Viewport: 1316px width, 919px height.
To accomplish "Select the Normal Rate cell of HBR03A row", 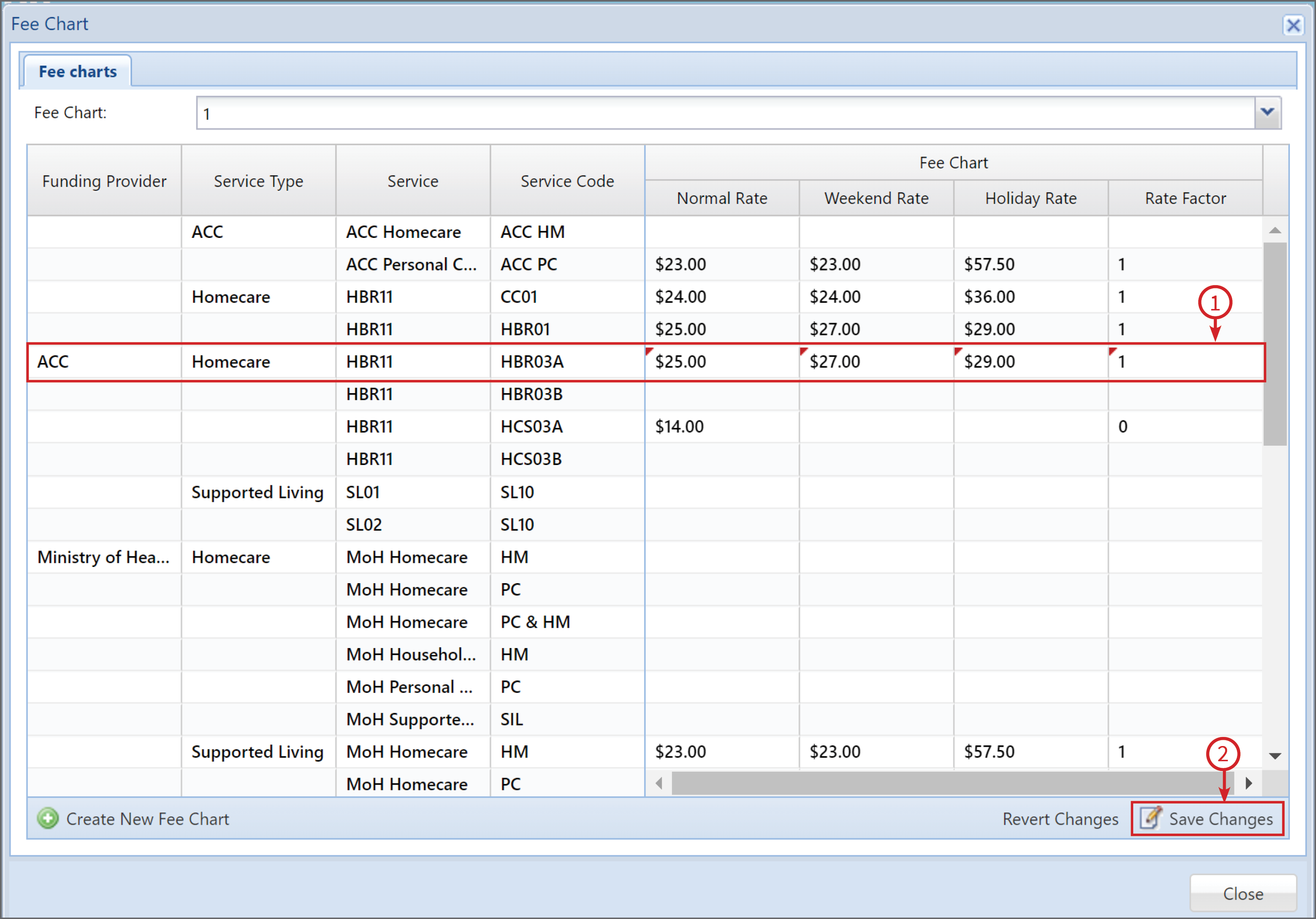I will click(x=722, y=361).
